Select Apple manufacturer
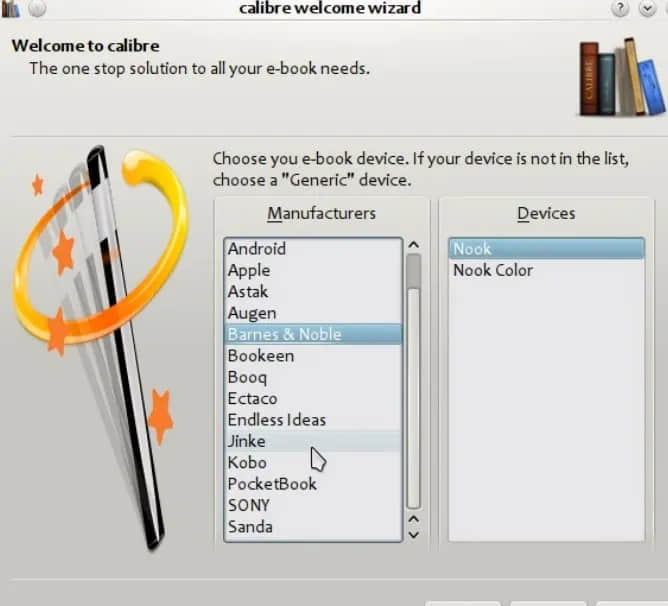 (313, 270)
